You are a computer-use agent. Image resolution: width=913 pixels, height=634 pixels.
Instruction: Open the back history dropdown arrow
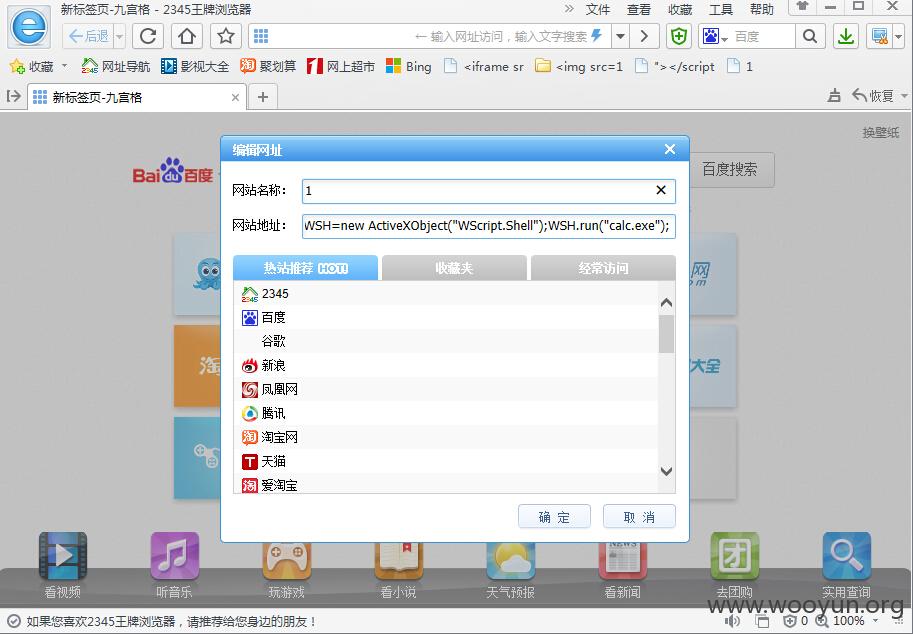pyautogui.click(x=119, y=37)
